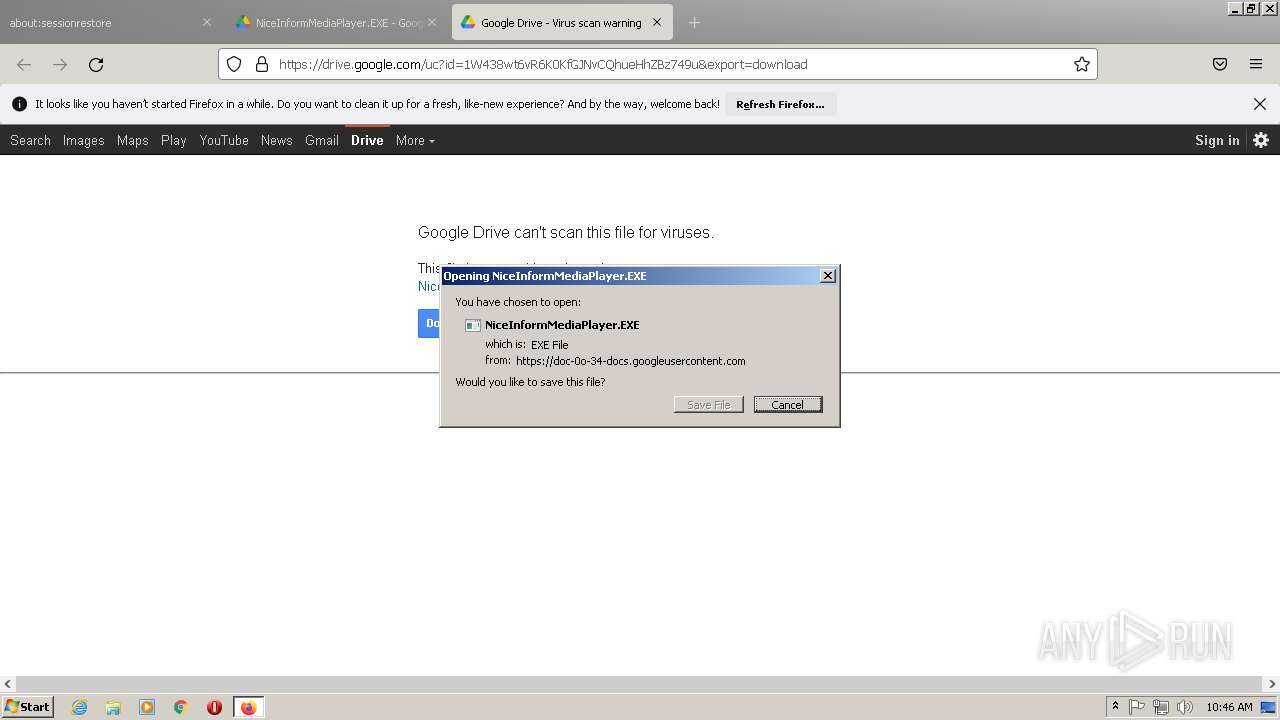Open YouTube in Google bar

[224, 140]
